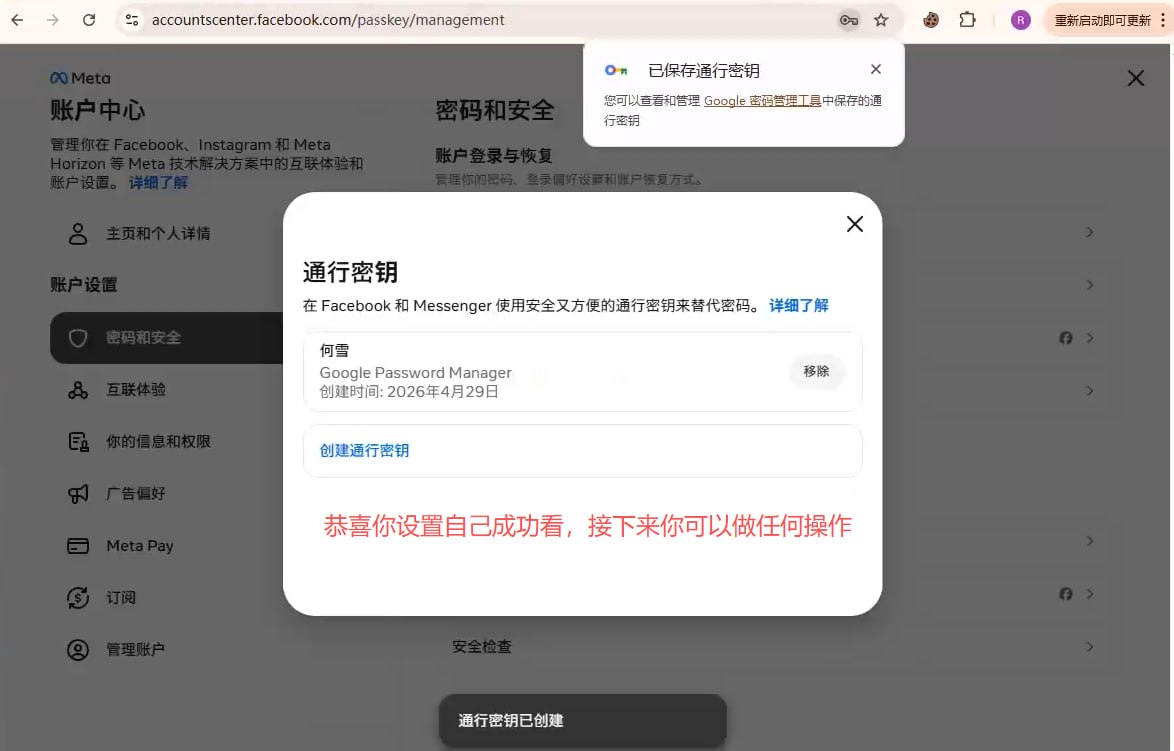Go back to previous page
Screen dimensions: 1174x751
[17, 20]
